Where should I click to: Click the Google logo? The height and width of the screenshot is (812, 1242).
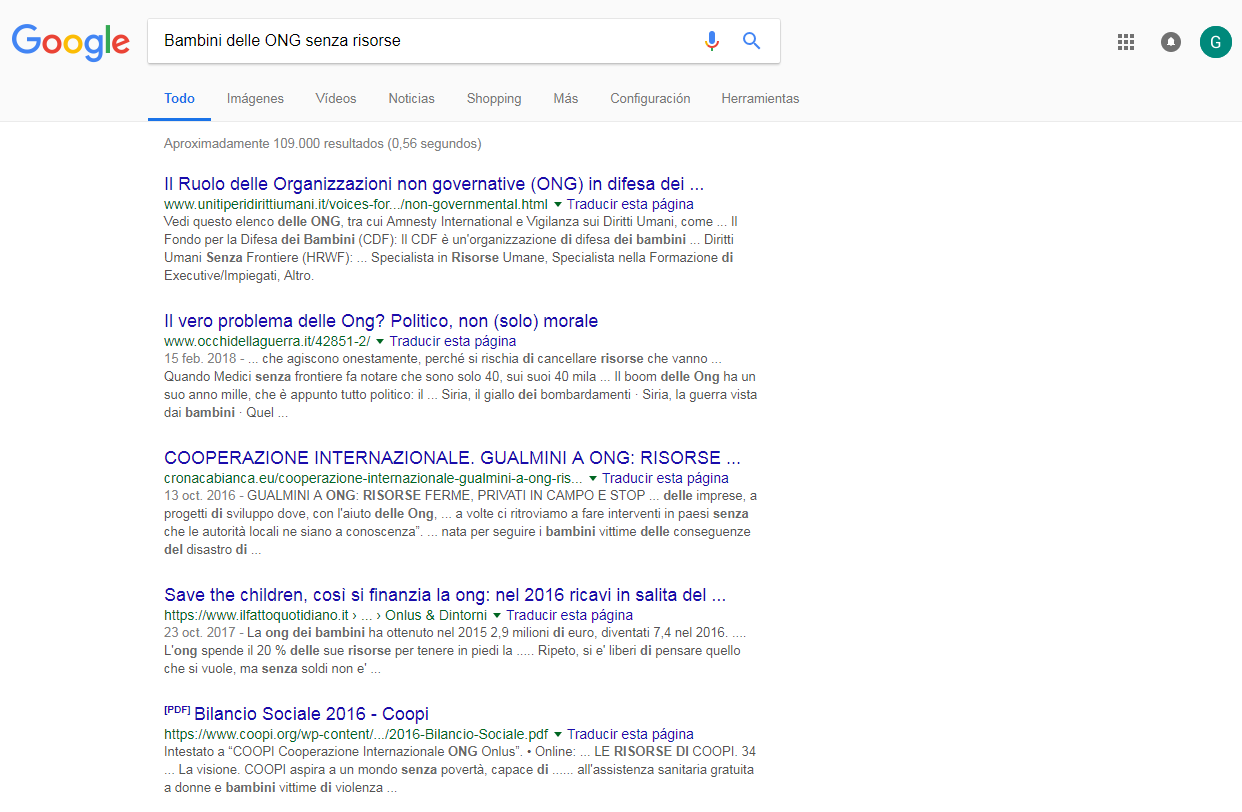coord(70,42)
